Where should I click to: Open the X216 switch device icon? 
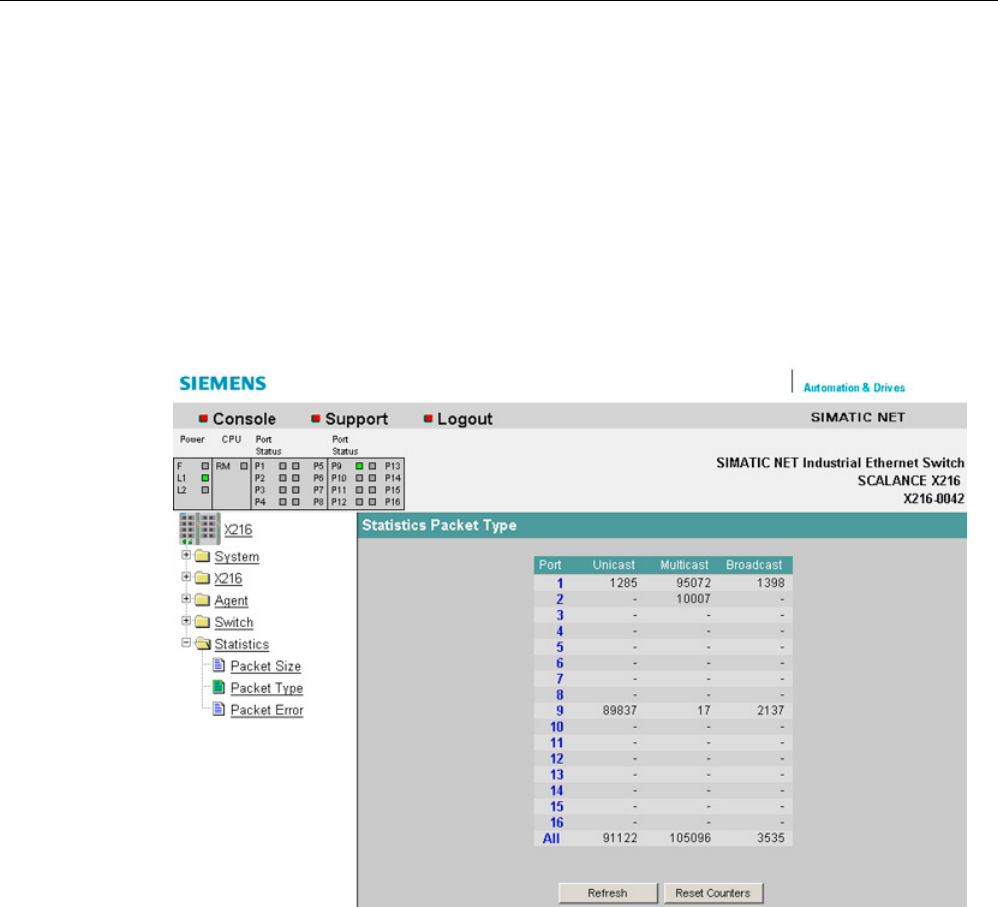200,528
